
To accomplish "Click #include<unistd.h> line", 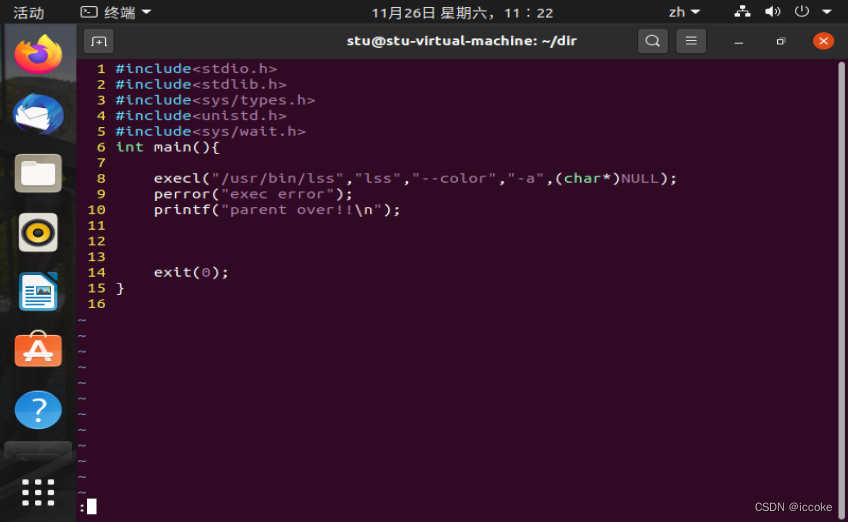I will pyautogui.click(x=201, y=116).
